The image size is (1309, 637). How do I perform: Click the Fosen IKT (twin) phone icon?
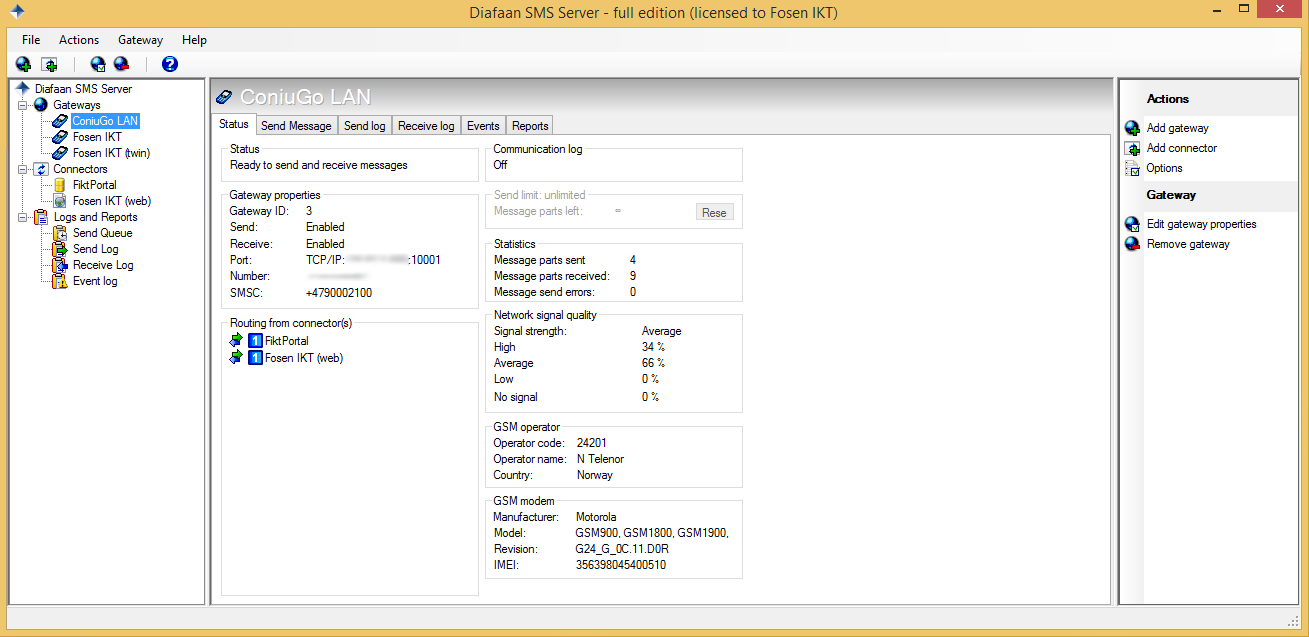click(60, 153)
